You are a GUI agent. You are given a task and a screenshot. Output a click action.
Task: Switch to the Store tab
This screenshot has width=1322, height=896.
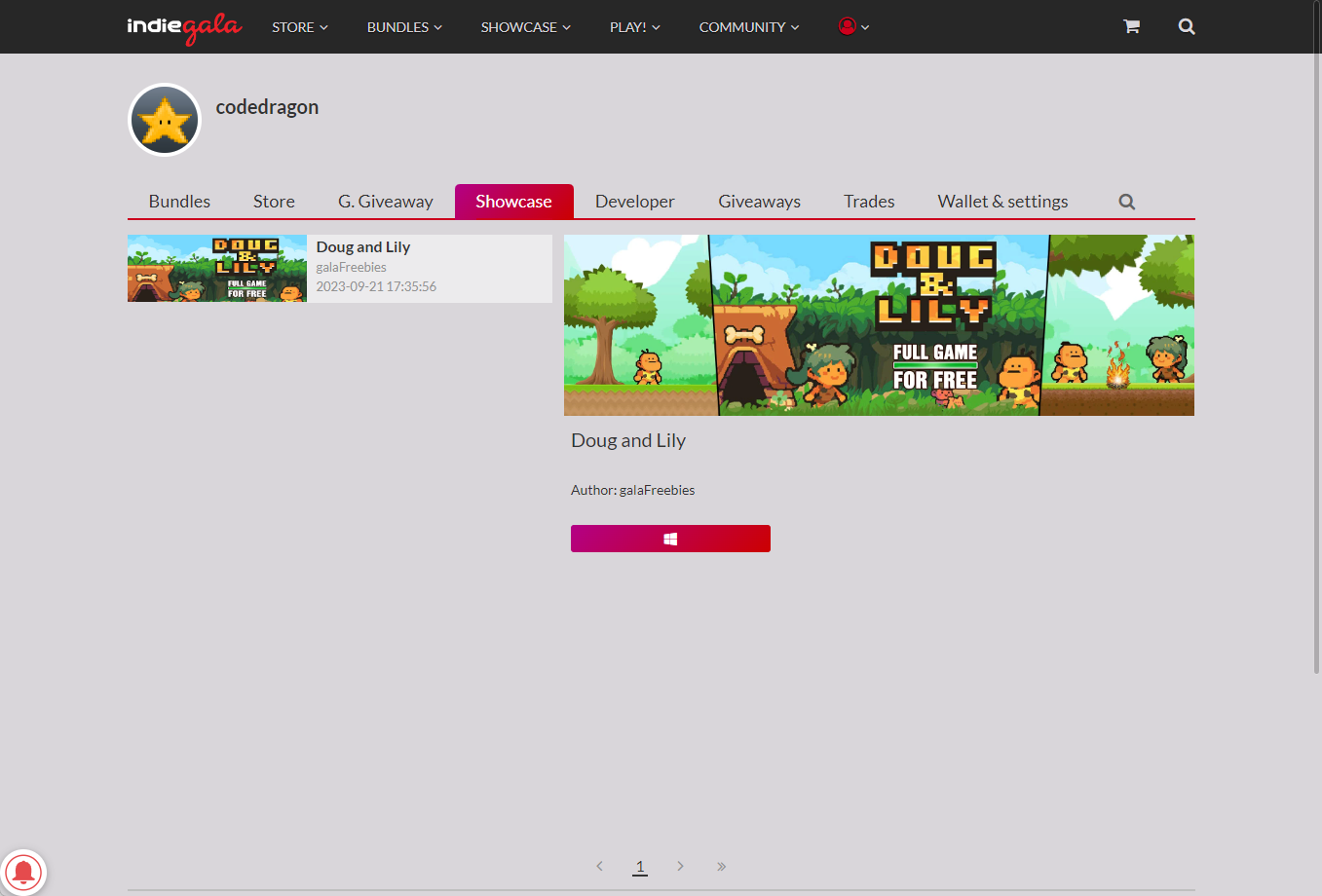coord(274,202)
